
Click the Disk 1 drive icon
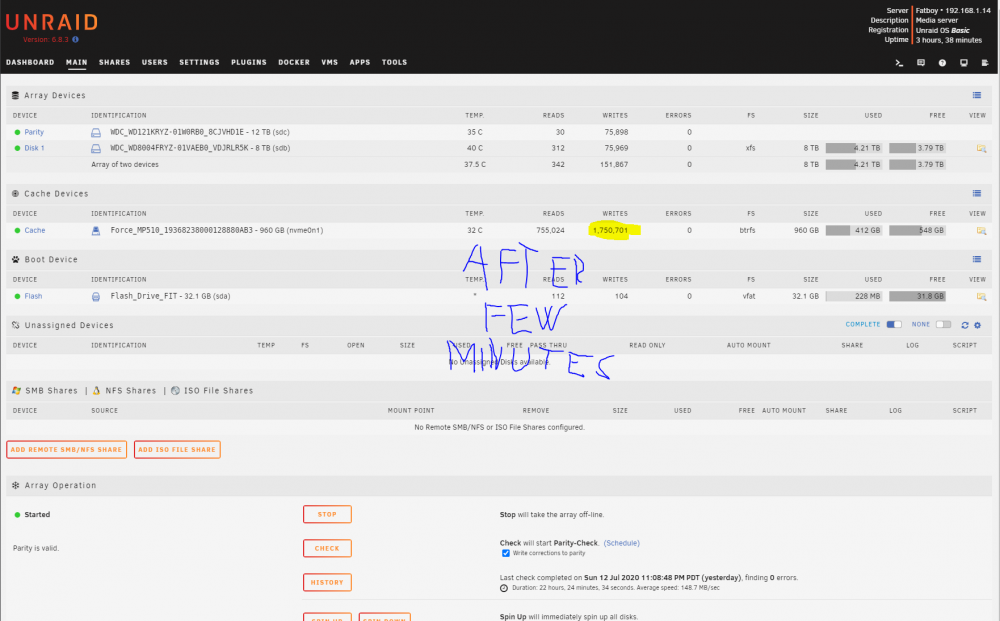coord(96,148)
